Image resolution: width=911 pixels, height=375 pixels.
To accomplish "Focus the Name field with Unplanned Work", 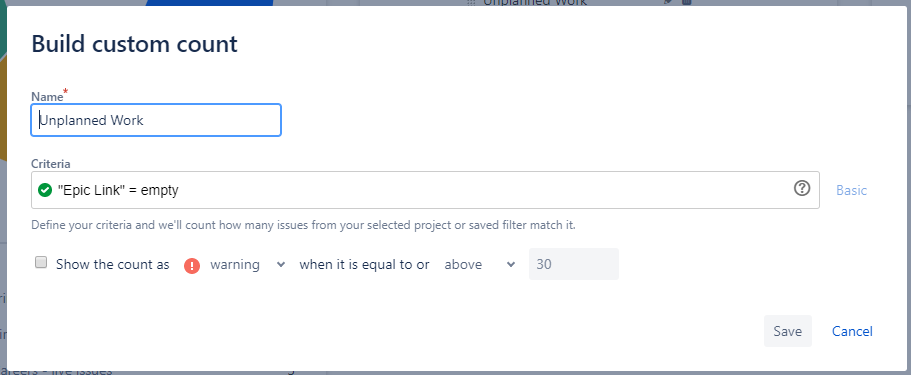I will [x=156, y=120].
